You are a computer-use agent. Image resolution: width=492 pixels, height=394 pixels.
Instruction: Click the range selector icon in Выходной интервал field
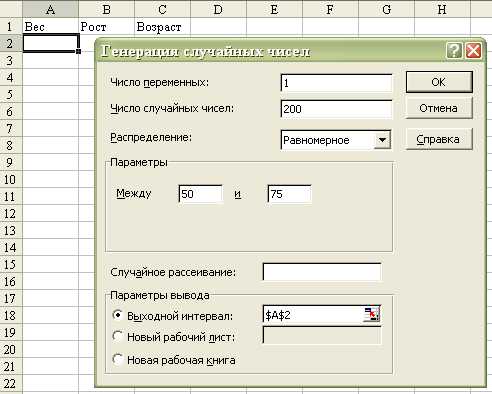pyautogui.click(x=371, y=314)
